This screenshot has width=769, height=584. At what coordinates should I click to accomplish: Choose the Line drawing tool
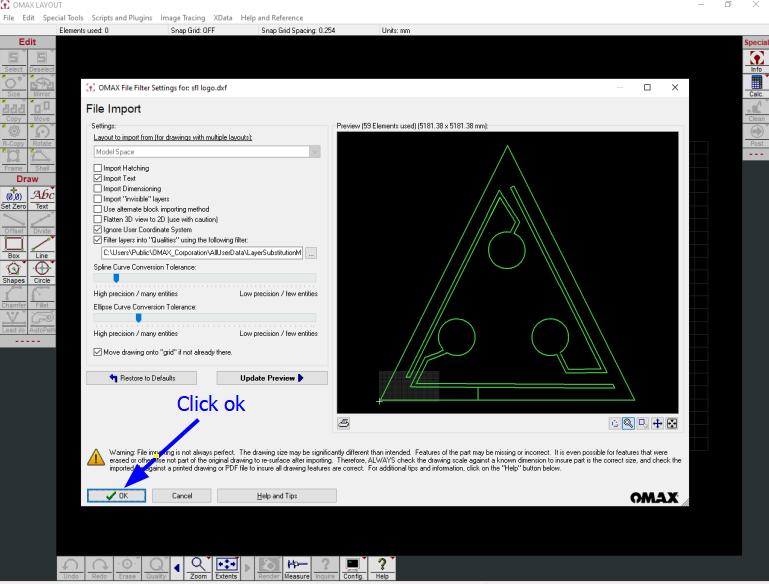pyautogui.click(x=42, y=248)
